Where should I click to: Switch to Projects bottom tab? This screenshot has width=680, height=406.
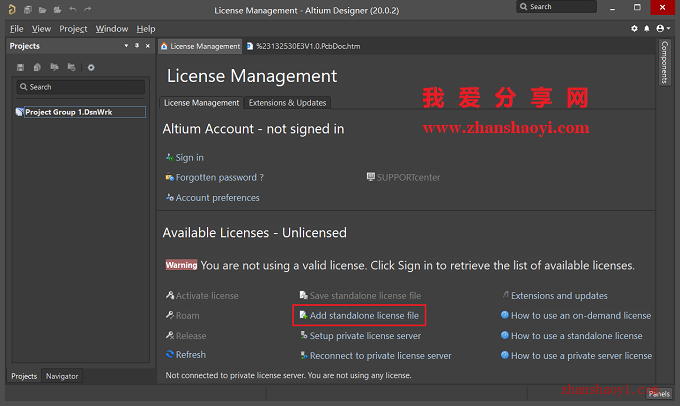tap(24, 376)
